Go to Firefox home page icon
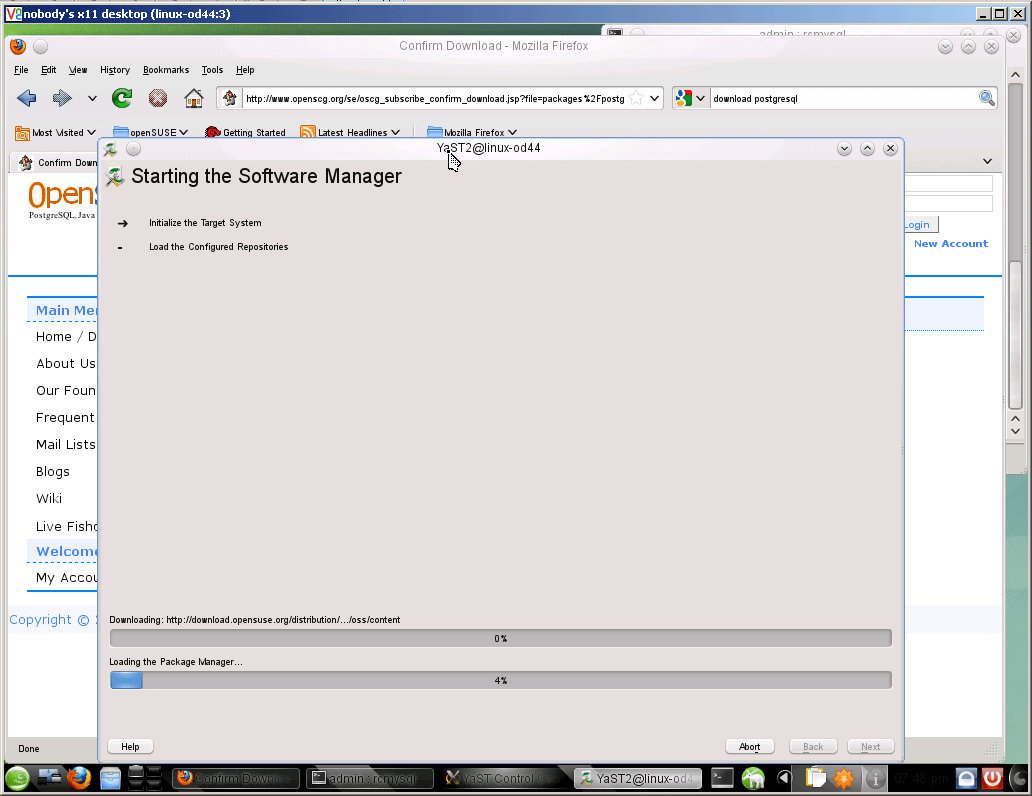The height and width of the screenshot is (796, 1032). pos(194,98)
